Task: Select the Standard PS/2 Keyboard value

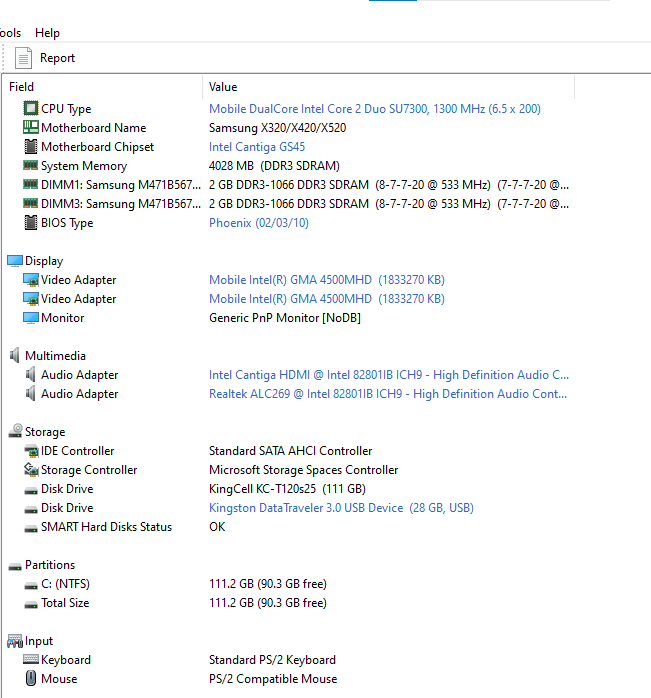Action: coord(272,660)
